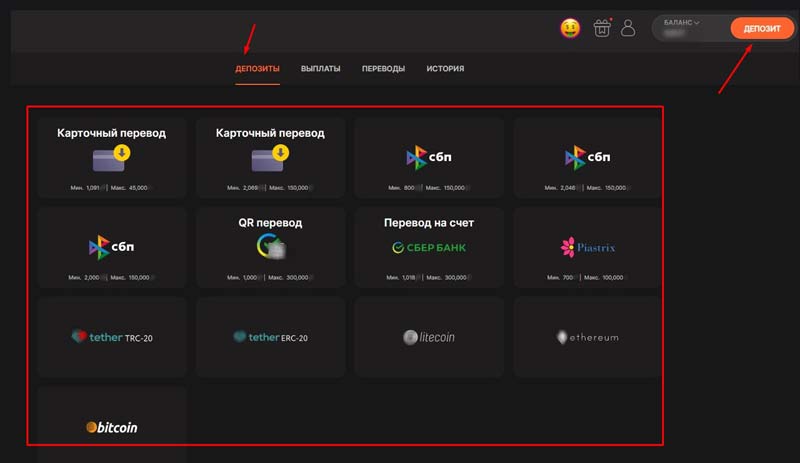800x463 pixels.
Task: Choose Карточный перевод with min 2,069
Action: pyautogui.click(x=270, y=158)
